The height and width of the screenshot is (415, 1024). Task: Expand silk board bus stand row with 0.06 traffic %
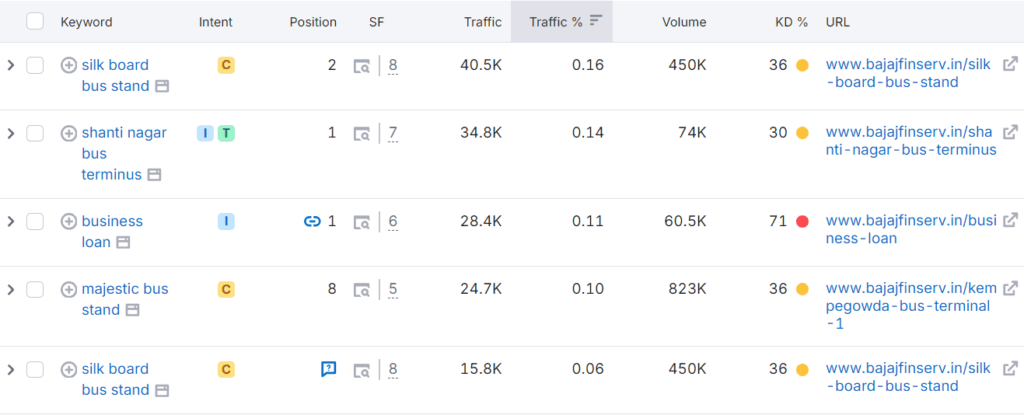(x=10, y=369)
